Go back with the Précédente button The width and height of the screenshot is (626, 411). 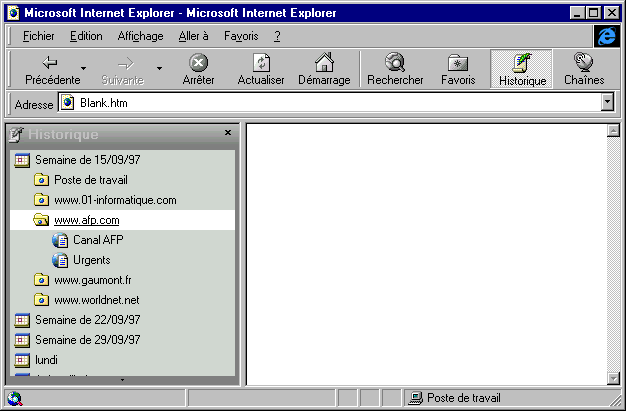click(52, 69)
